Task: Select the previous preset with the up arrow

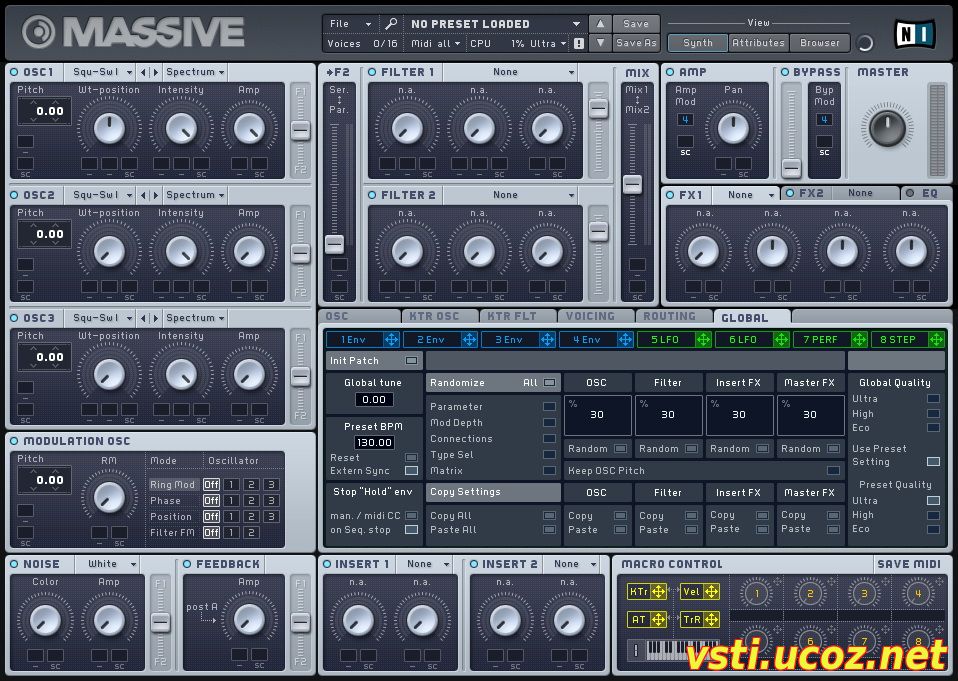Action: (601, 24)
